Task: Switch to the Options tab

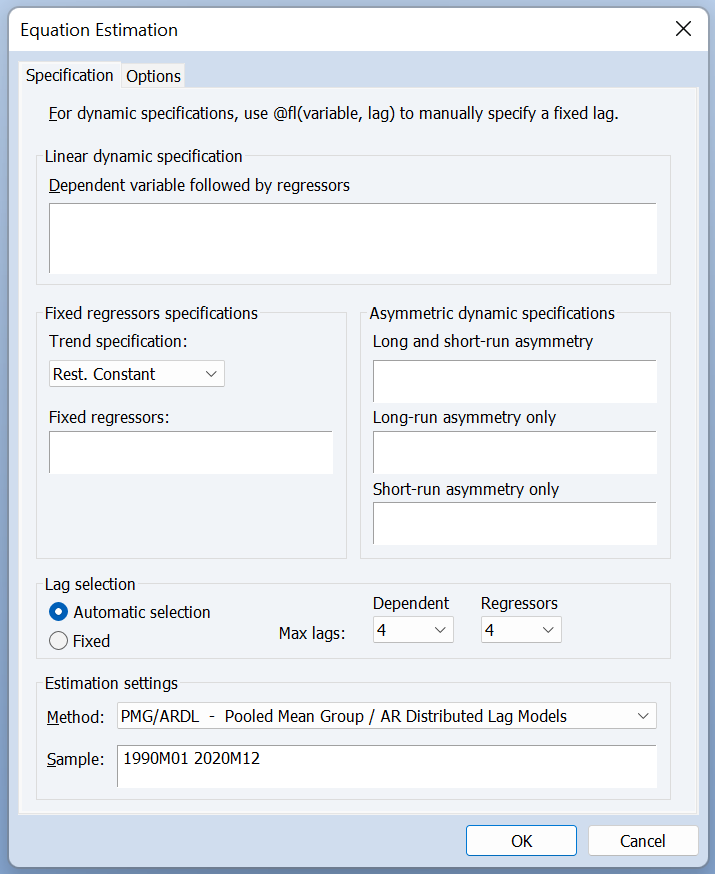Action: click(153, 76)
